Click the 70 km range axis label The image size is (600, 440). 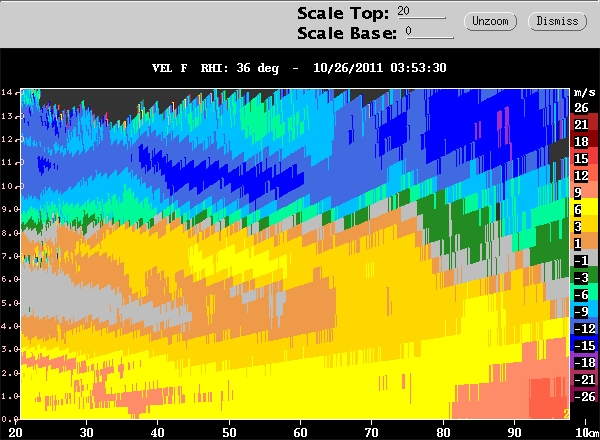372,433
